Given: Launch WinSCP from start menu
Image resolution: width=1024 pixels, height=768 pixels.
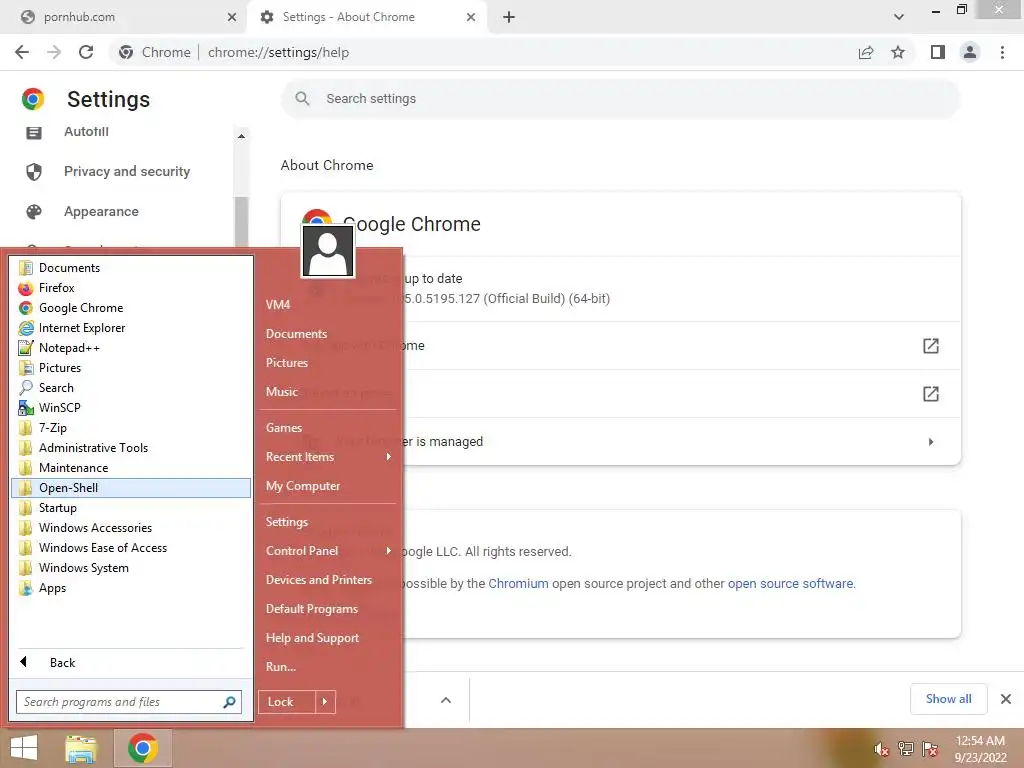Looking at the screenshot, I should point(131,408).
